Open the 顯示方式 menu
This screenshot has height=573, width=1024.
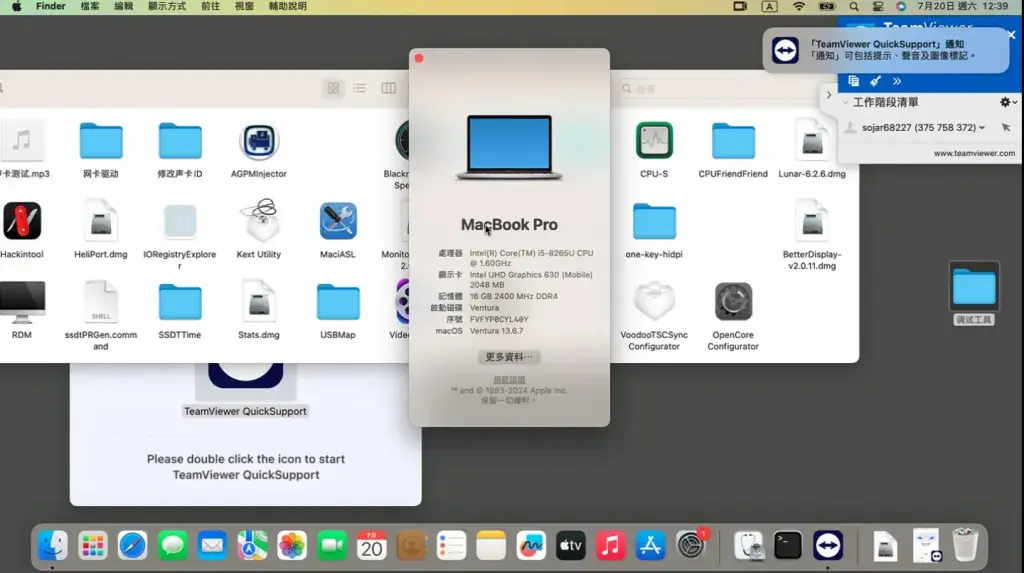[167, 7]
